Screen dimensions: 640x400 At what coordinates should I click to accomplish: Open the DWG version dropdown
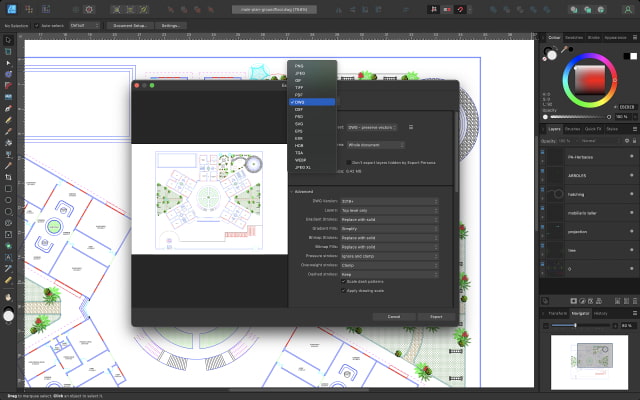coord(389,201)
